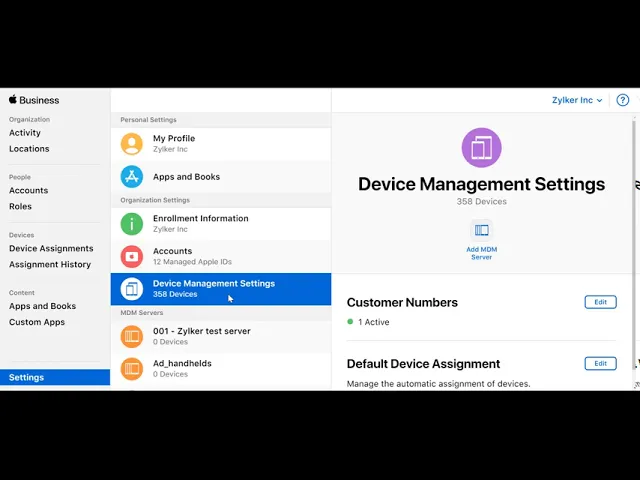Screen dimensions: 640x480
Task: Click the Apps and Books App Store icon
Action: click(x=132, y=177)
